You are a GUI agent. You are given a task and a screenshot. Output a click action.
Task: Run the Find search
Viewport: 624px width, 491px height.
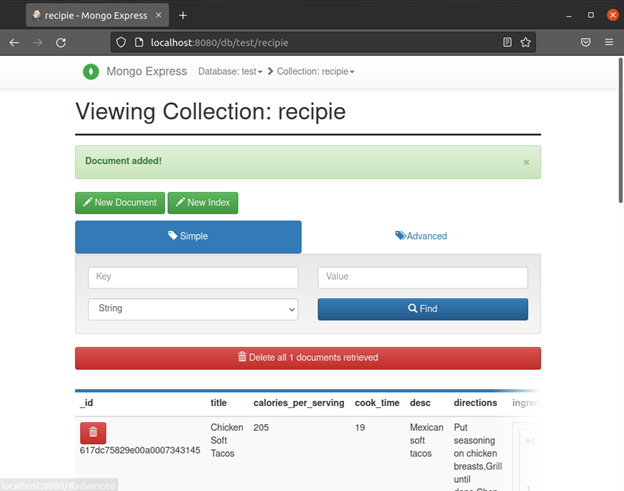(x=423, y=309)
